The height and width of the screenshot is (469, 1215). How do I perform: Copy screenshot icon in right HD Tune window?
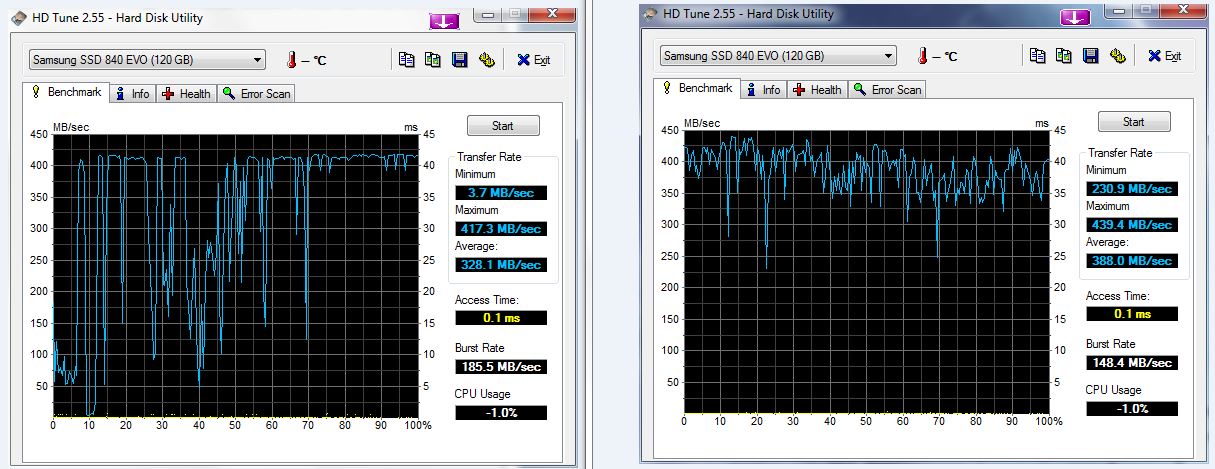pos(1064,56)
